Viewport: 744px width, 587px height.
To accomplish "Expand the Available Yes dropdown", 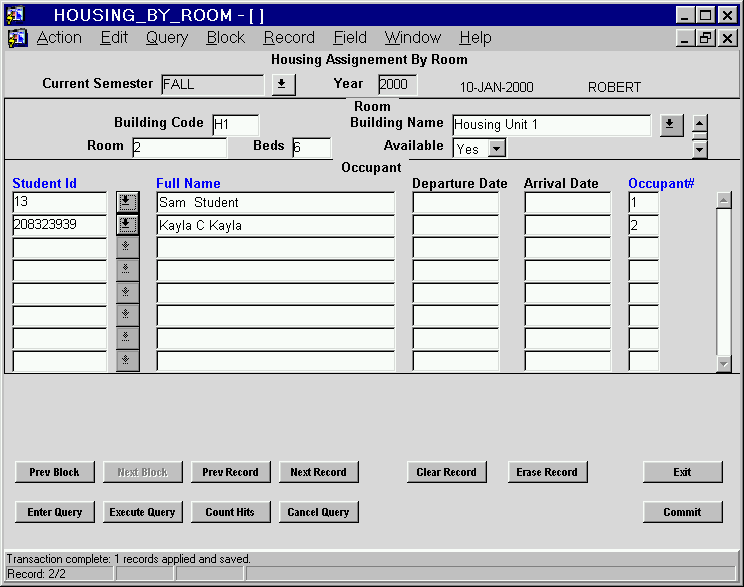I will [496, 149].
